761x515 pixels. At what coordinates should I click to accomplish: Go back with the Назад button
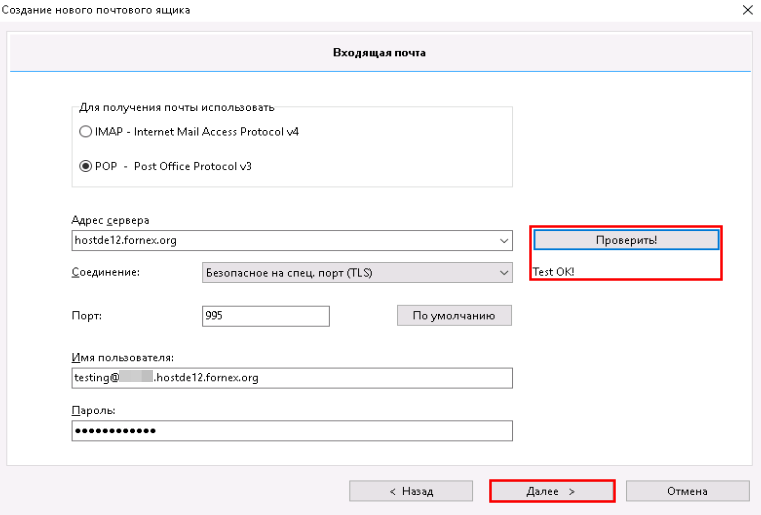pyautogui.click(x=410, y=491)
